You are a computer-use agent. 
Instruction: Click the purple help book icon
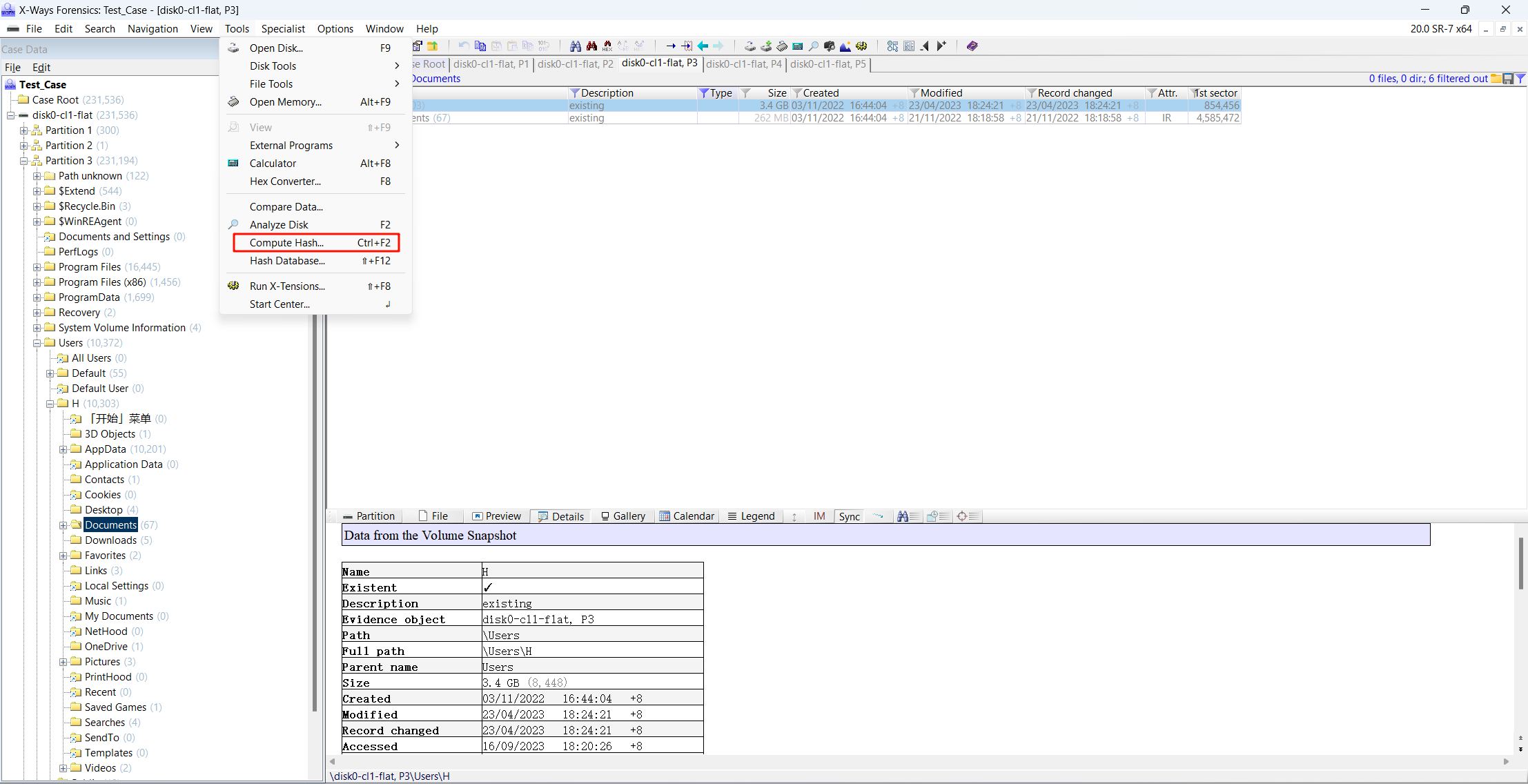pos(972,46)
